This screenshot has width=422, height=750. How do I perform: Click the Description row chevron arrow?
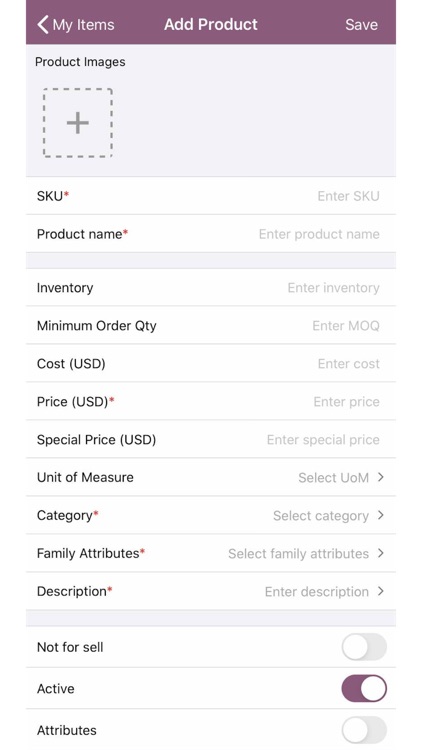380,591
